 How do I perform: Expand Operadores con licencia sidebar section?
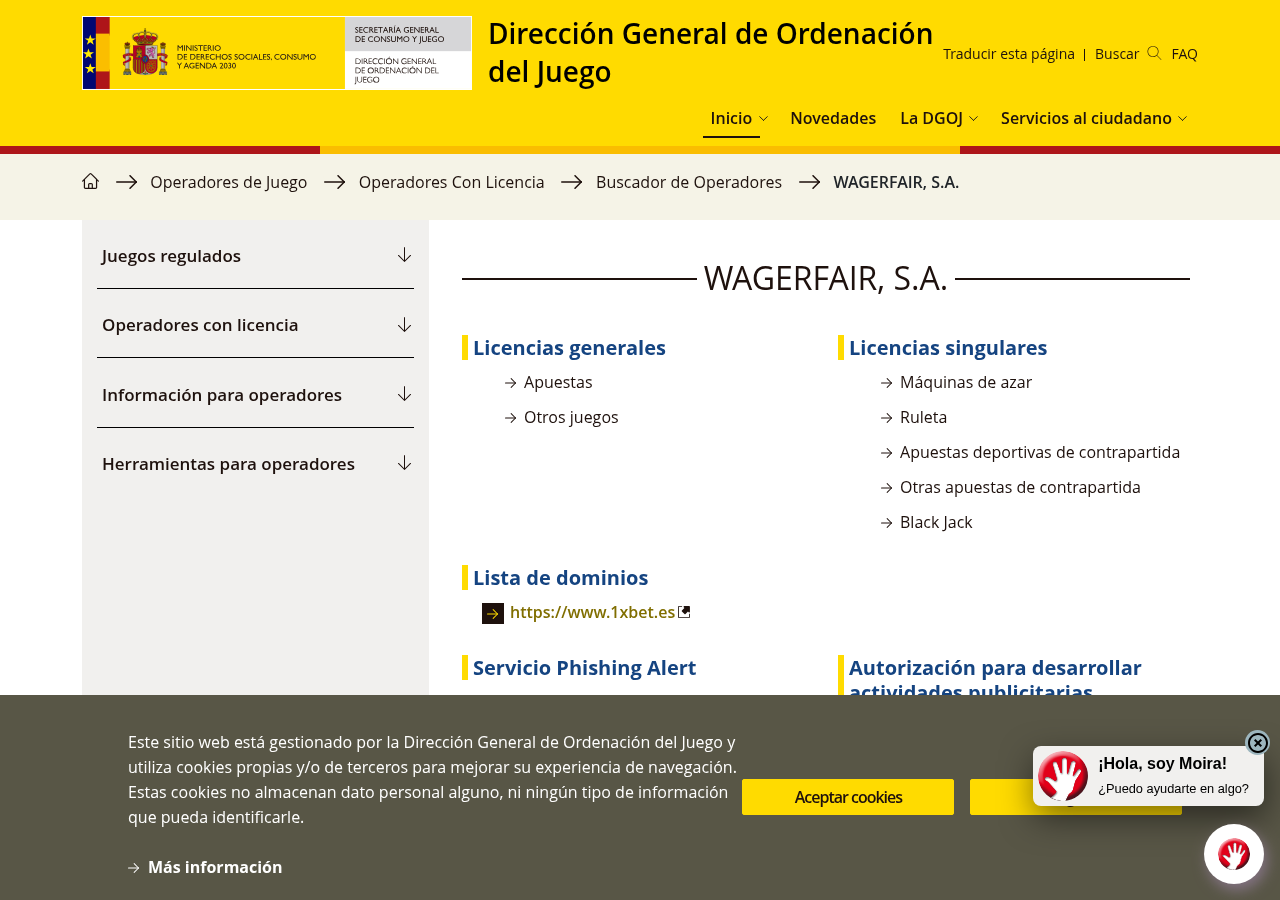pyautogui.click(x=255, y=324)
